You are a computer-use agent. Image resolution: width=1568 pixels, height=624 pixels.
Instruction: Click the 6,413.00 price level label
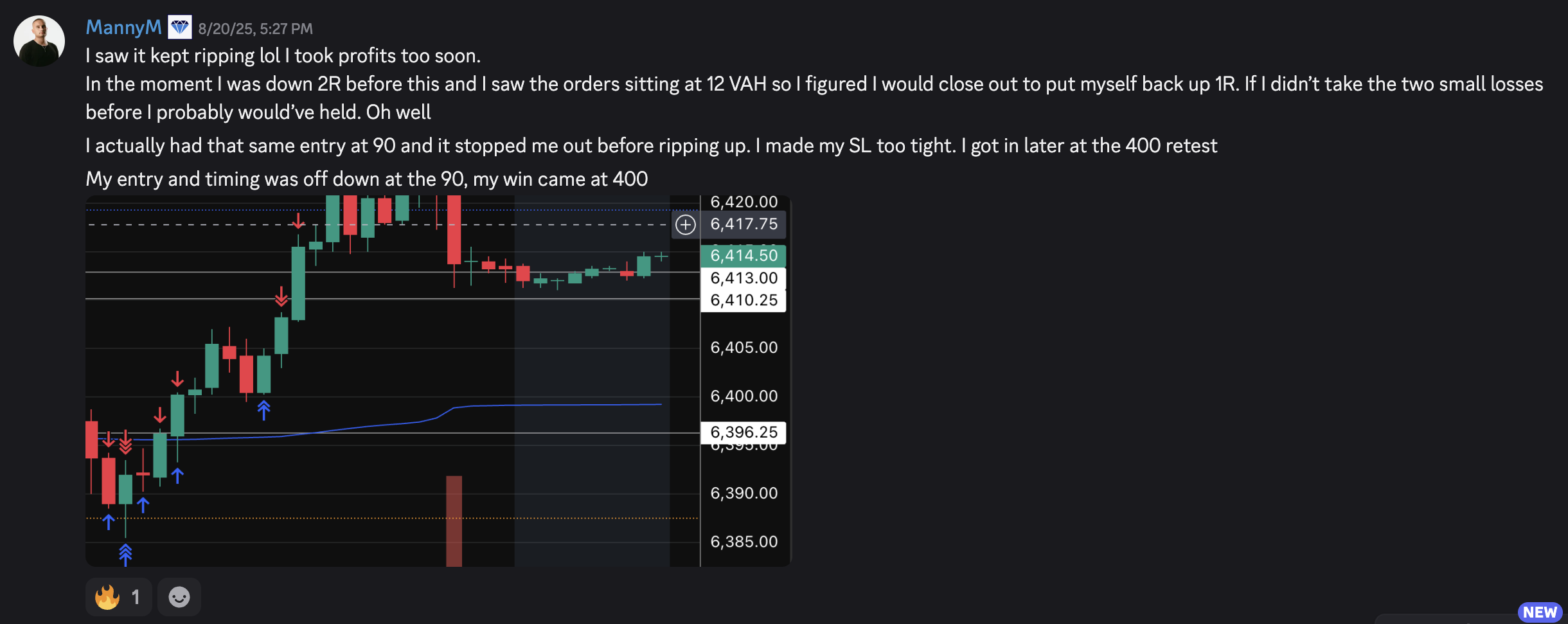(x=744, y=278)
